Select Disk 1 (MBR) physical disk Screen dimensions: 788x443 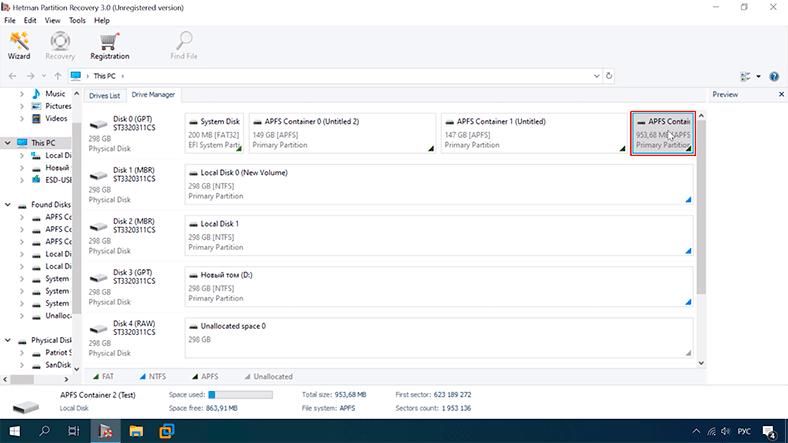(x=133, y=184)
